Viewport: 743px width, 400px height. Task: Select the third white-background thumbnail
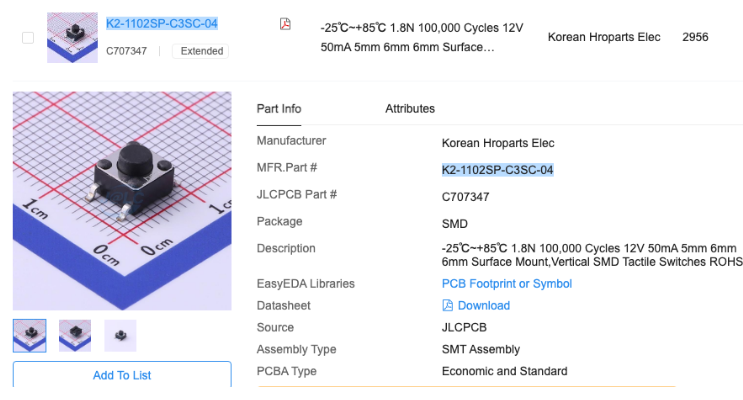[x=120, y=336]
